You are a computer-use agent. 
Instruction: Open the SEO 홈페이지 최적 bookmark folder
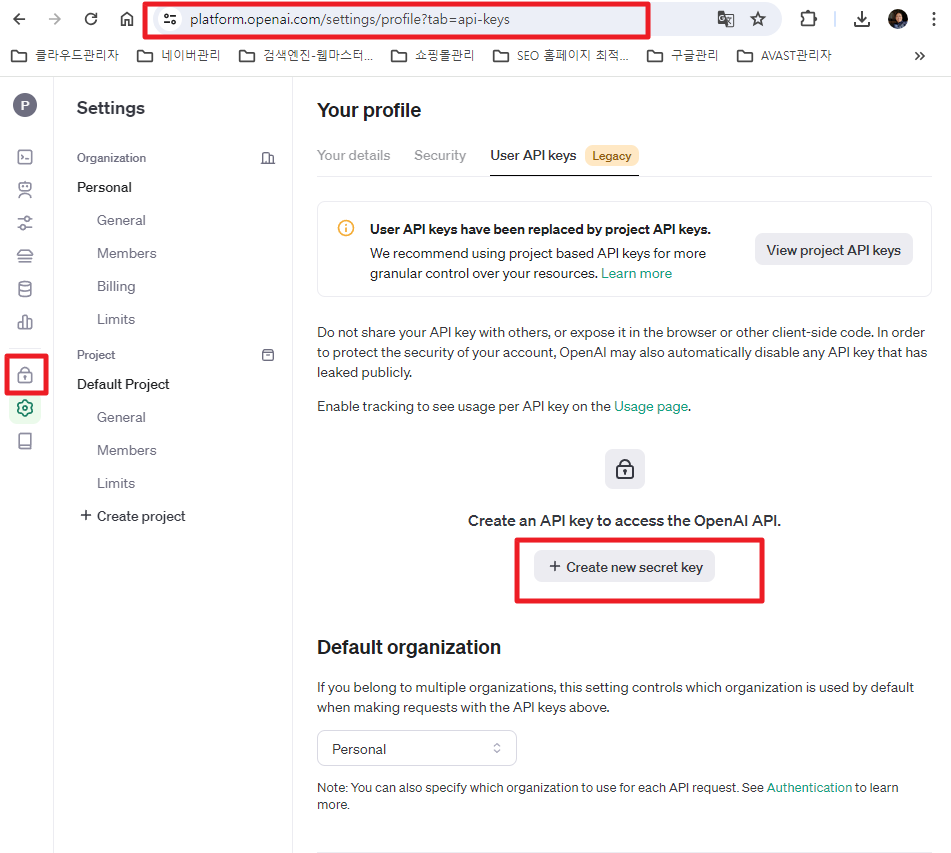[x=561, y=56]
